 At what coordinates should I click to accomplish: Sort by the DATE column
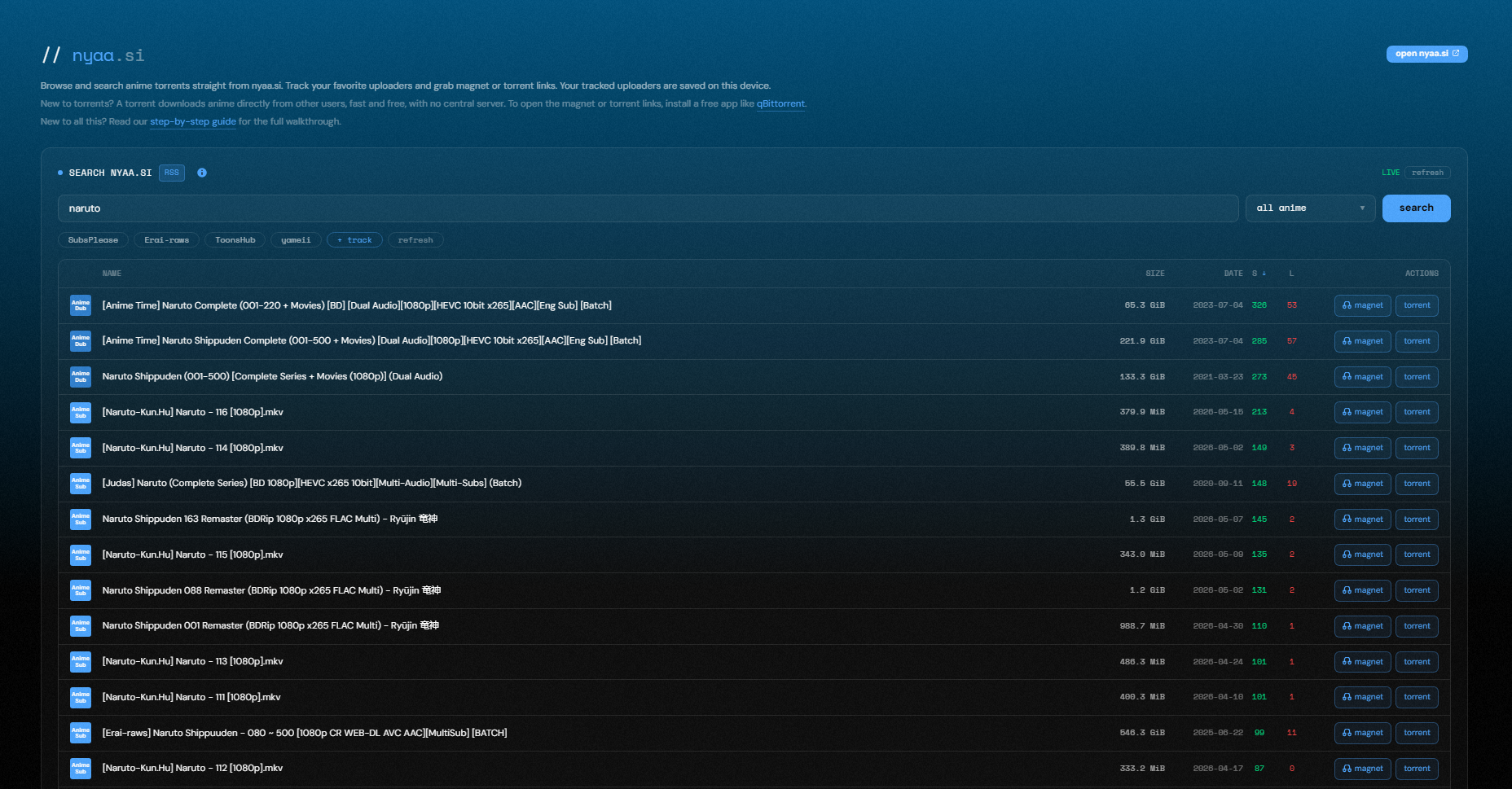[1233, 274]
